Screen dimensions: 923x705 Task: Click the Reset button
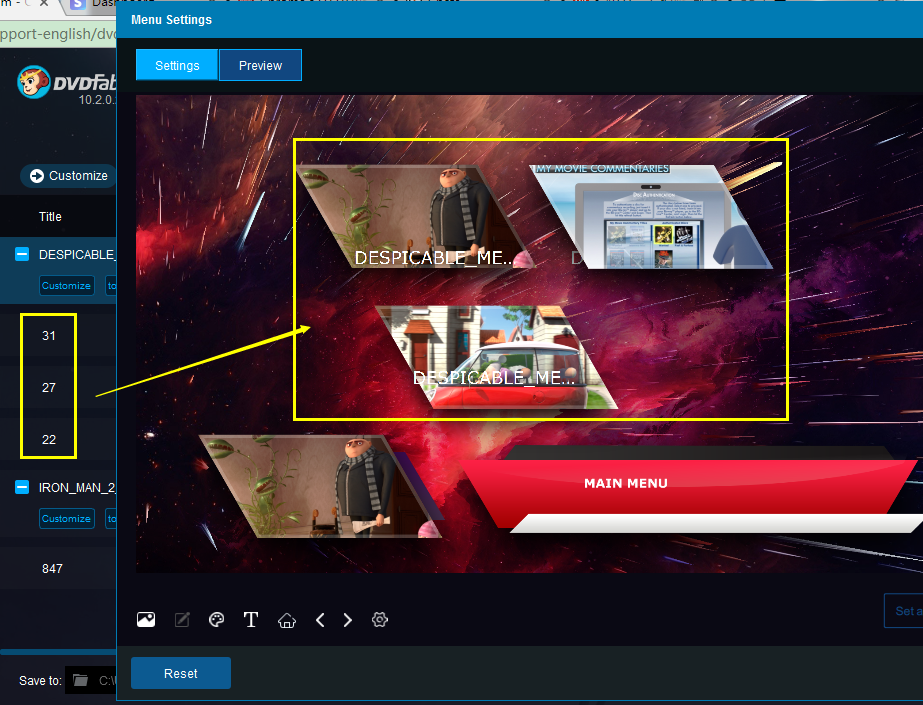coord(181,673)
